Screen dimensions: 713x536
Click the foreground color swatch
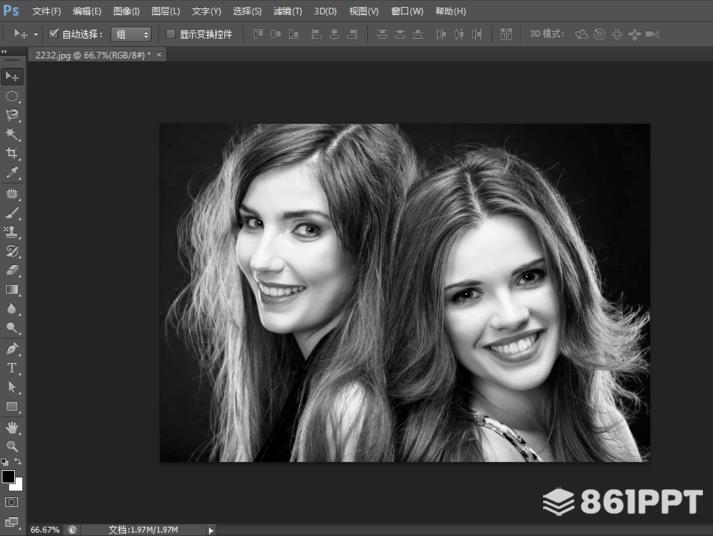pyautogui.click(x=8, y=476)
